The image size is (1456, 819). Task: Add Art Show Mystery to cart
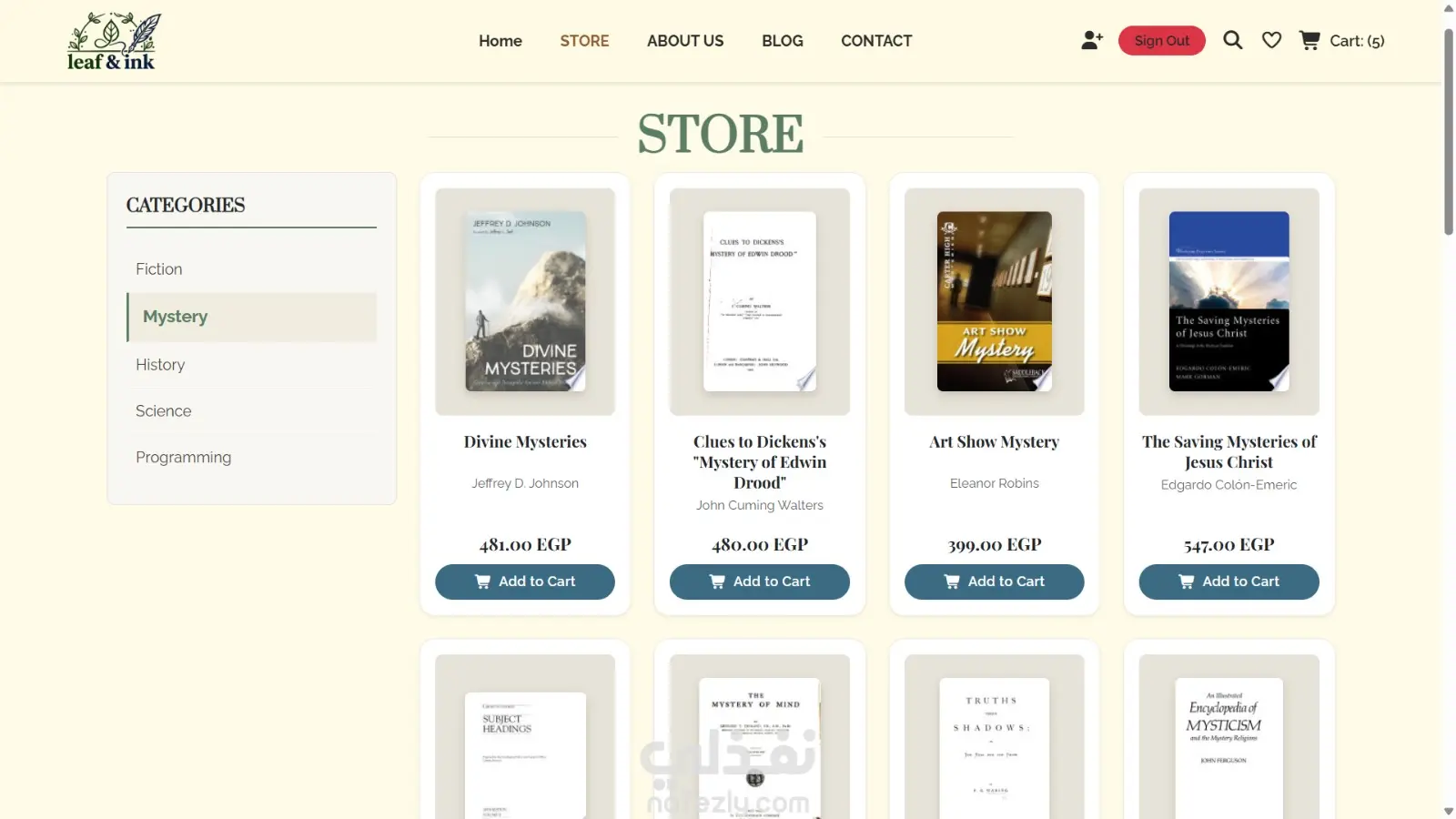click(995, 581)
